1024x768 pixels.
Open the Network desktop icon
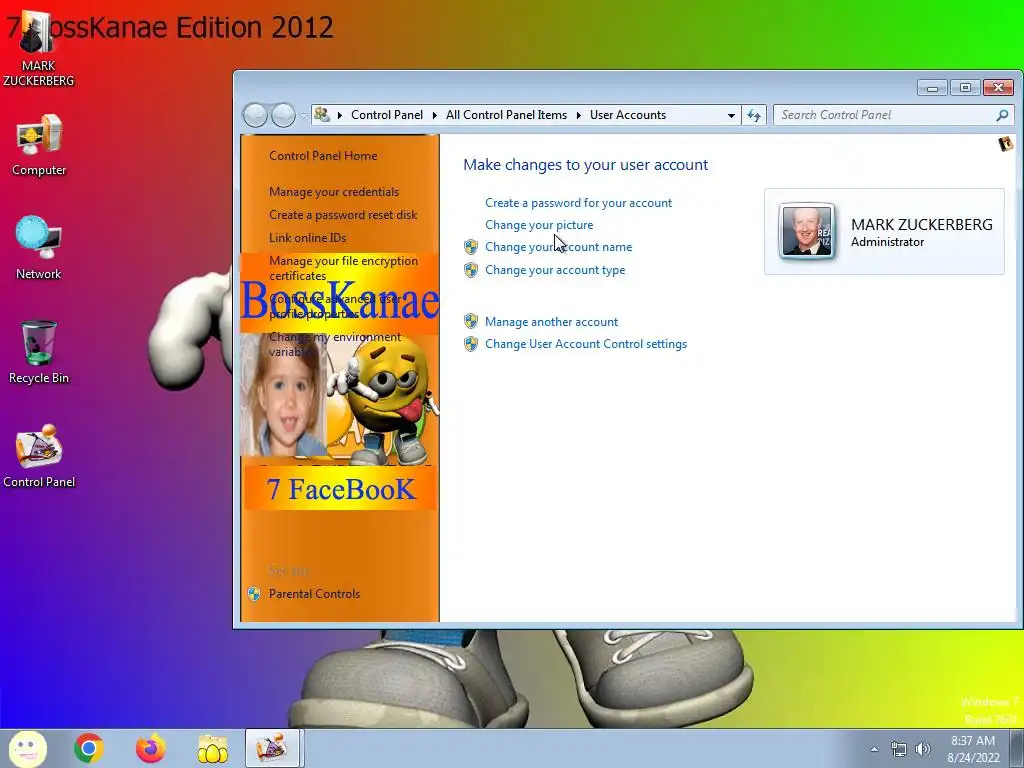pyautogui.click(x=39, y=248)
